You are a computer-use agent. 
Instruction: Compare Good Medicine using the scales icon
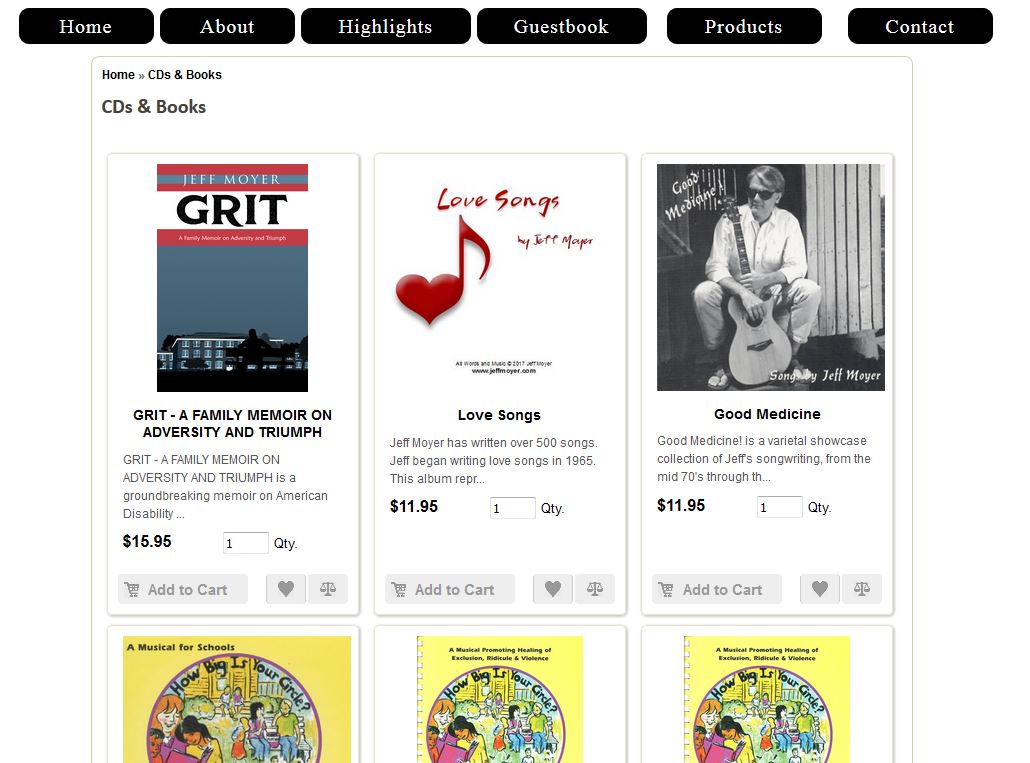862,589
